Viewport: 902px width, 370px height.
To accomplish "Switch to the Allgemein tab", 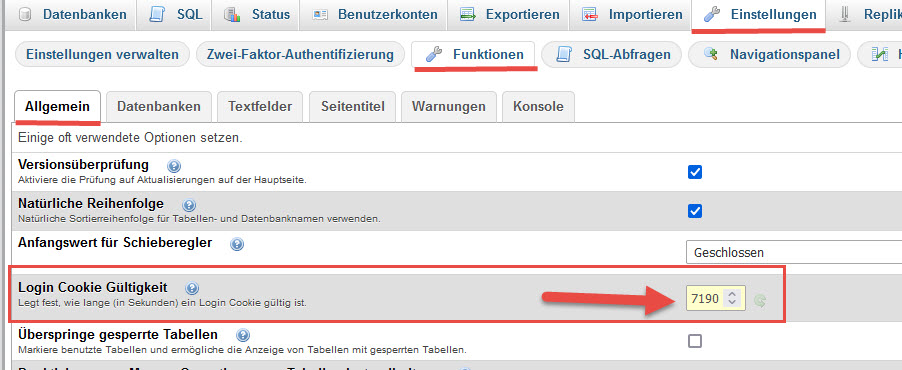I will (x=58, y=106).
